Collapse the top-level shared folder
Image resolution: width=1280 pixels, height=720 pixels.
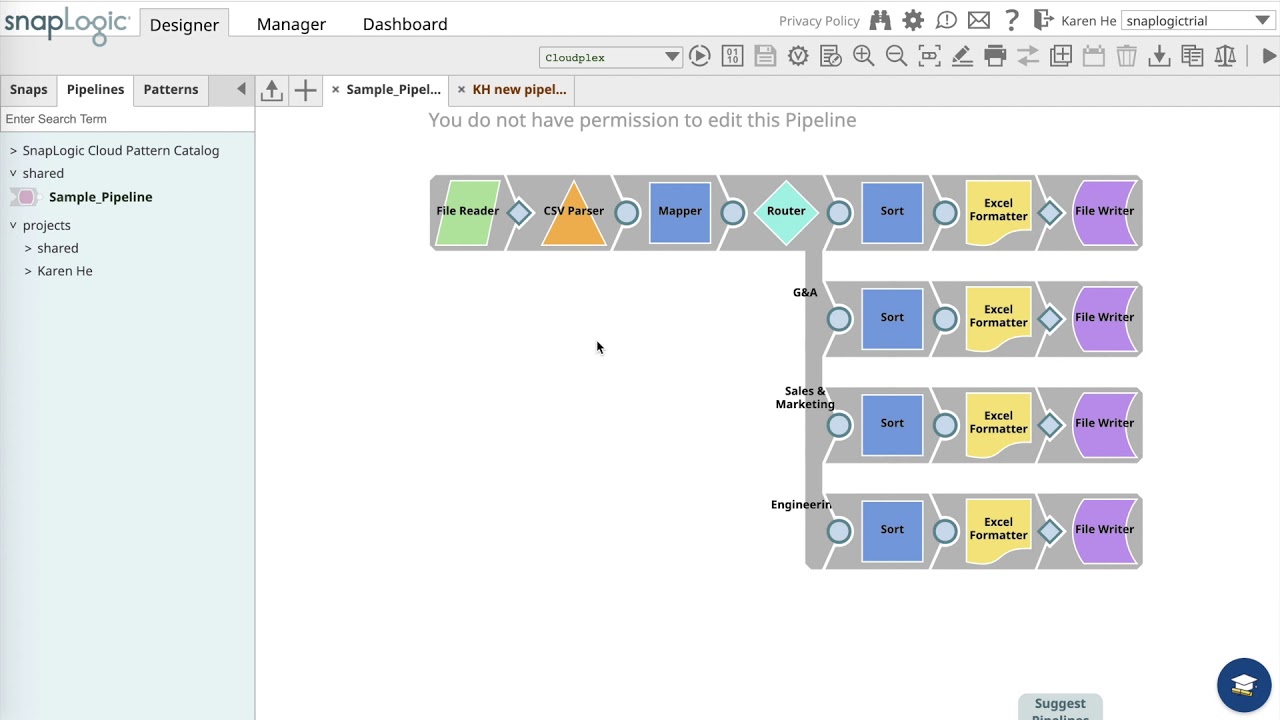point(13,173)
